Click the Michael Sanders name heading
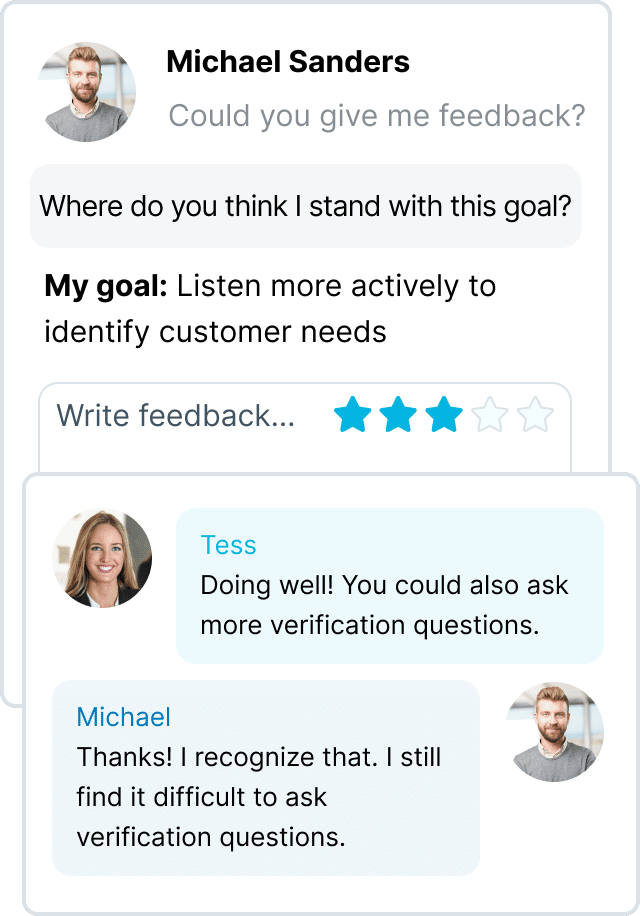This screenshot has height=916, width=640. coord(288,61)
